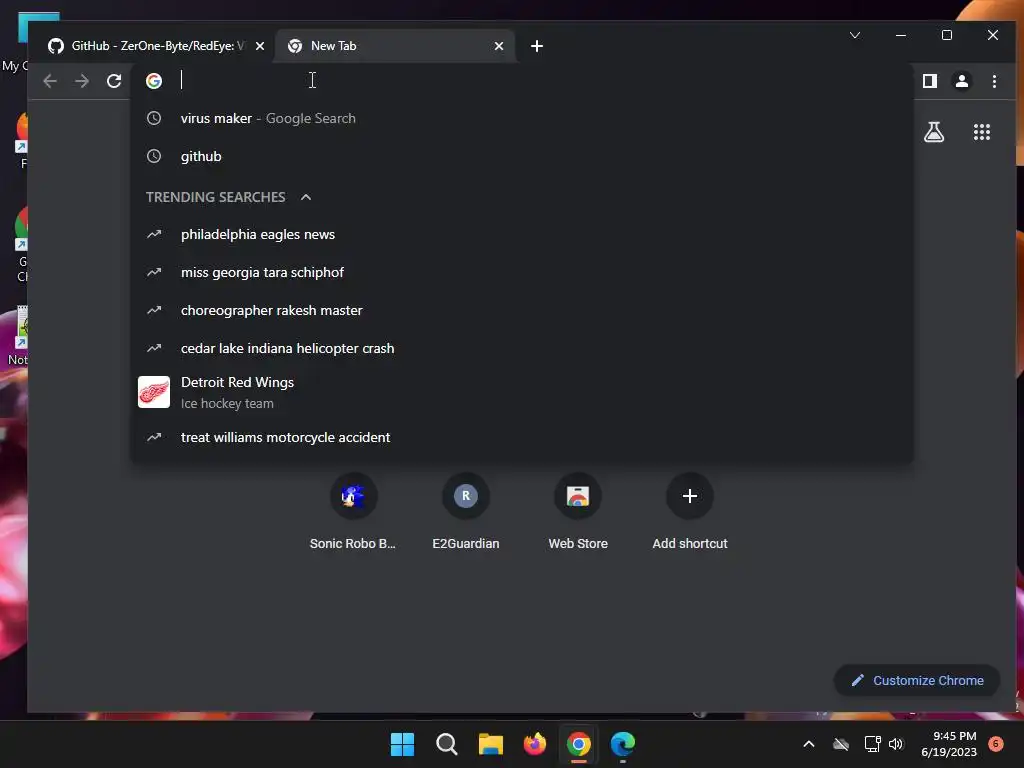The image size is (1024, 768).
Task: Click the clock icon beside 'virus maker'
Action: [154, 118]
